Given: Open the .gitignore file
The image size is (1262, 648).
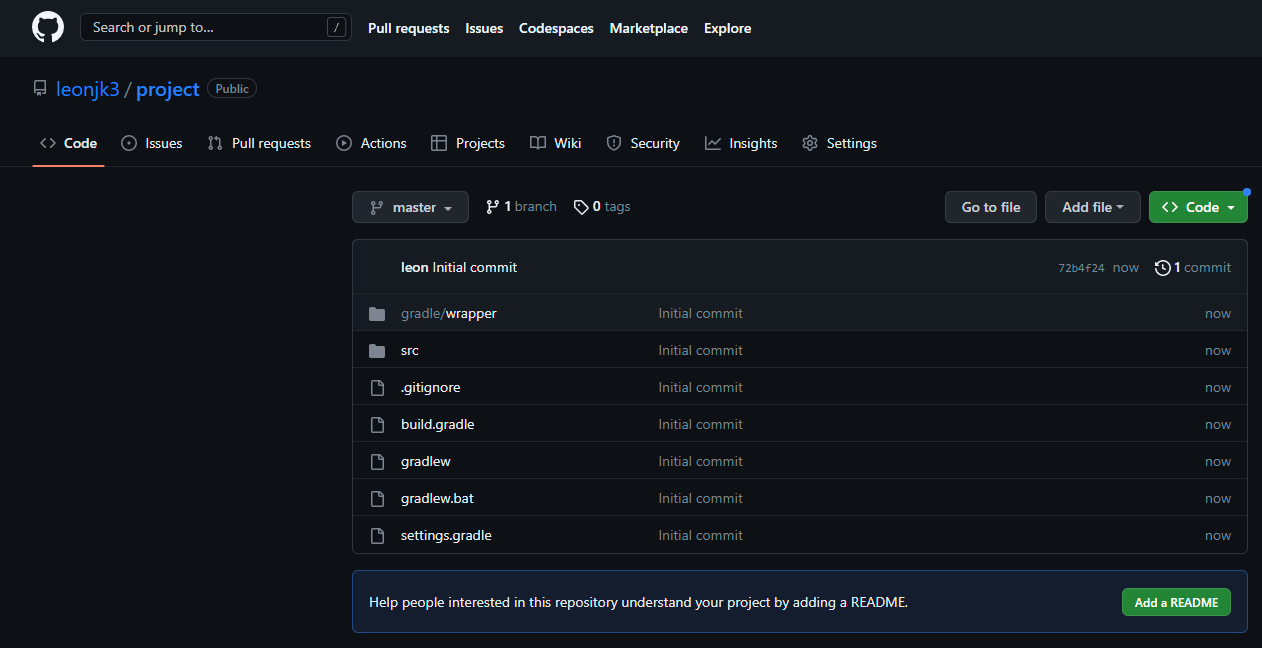Looking at the screenshot, I should point(431,388).
